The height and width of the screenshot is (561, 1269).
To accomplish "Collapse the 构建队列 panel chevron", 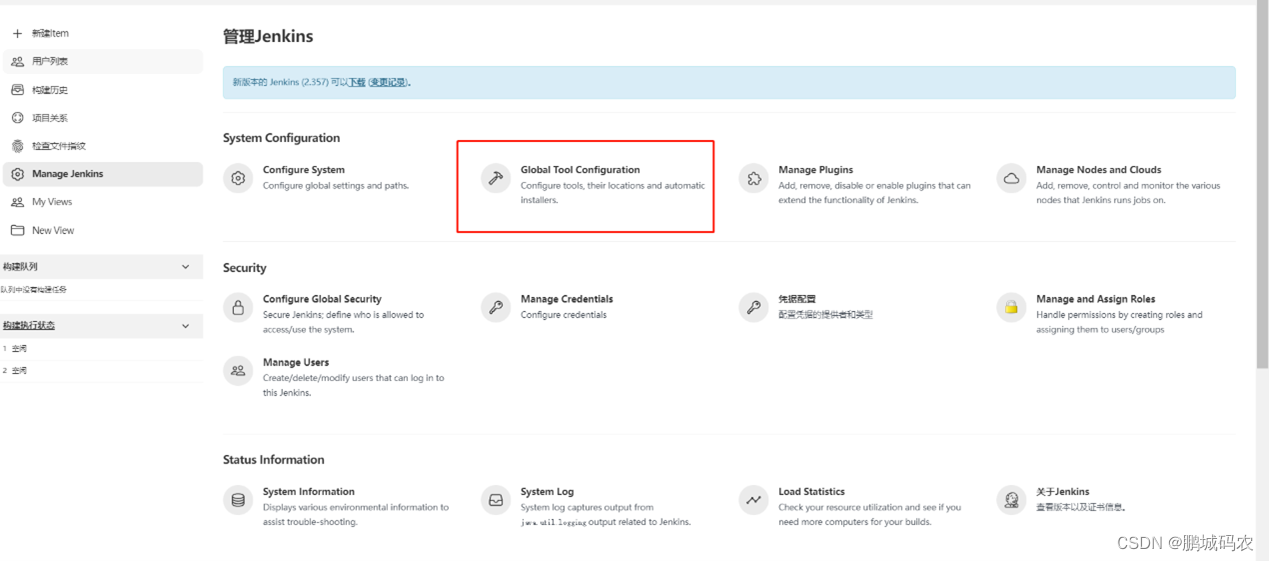I will point(185,267).
